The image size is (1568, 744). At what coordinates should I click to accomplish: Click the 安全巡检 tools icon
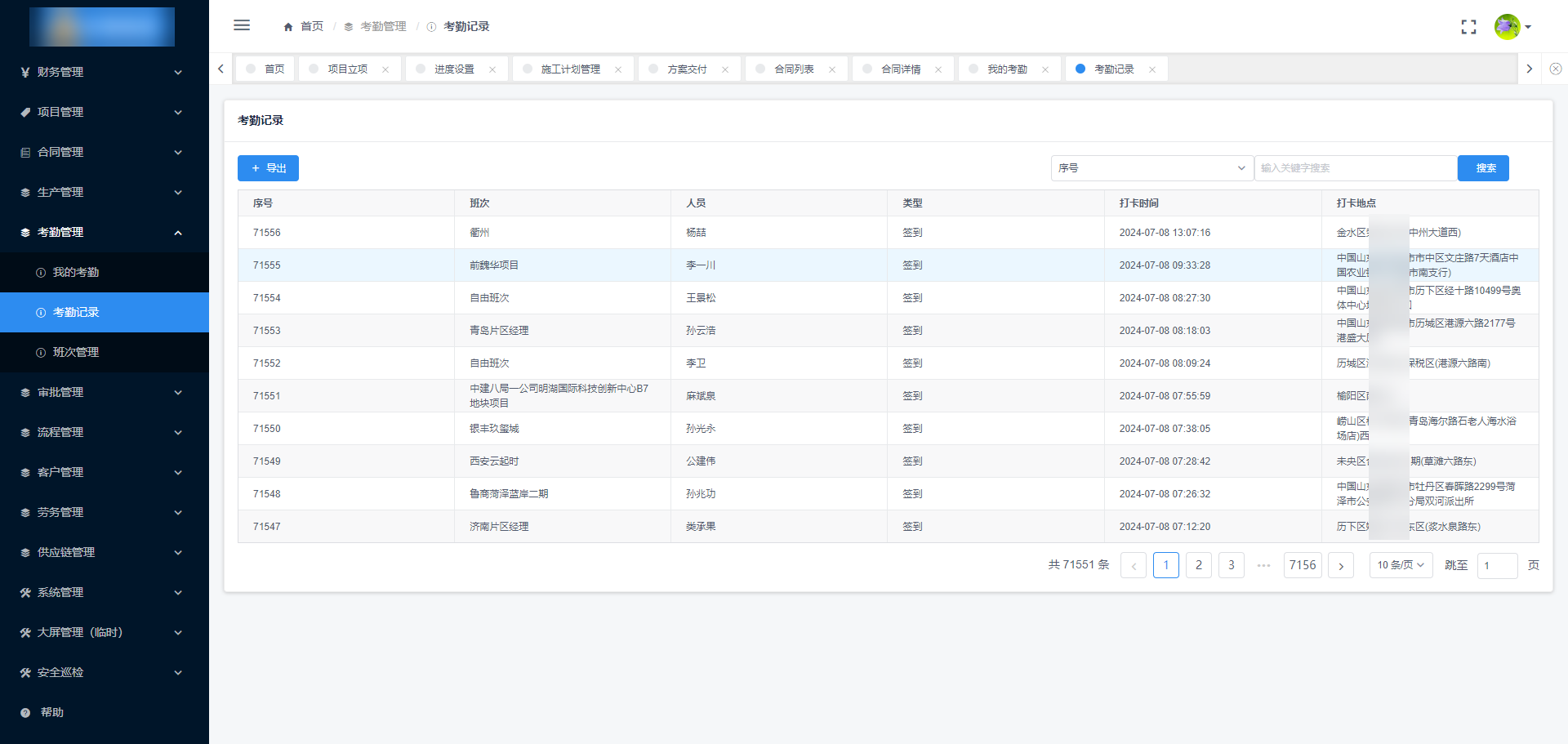pyautogui.click(x=25, y=672)
